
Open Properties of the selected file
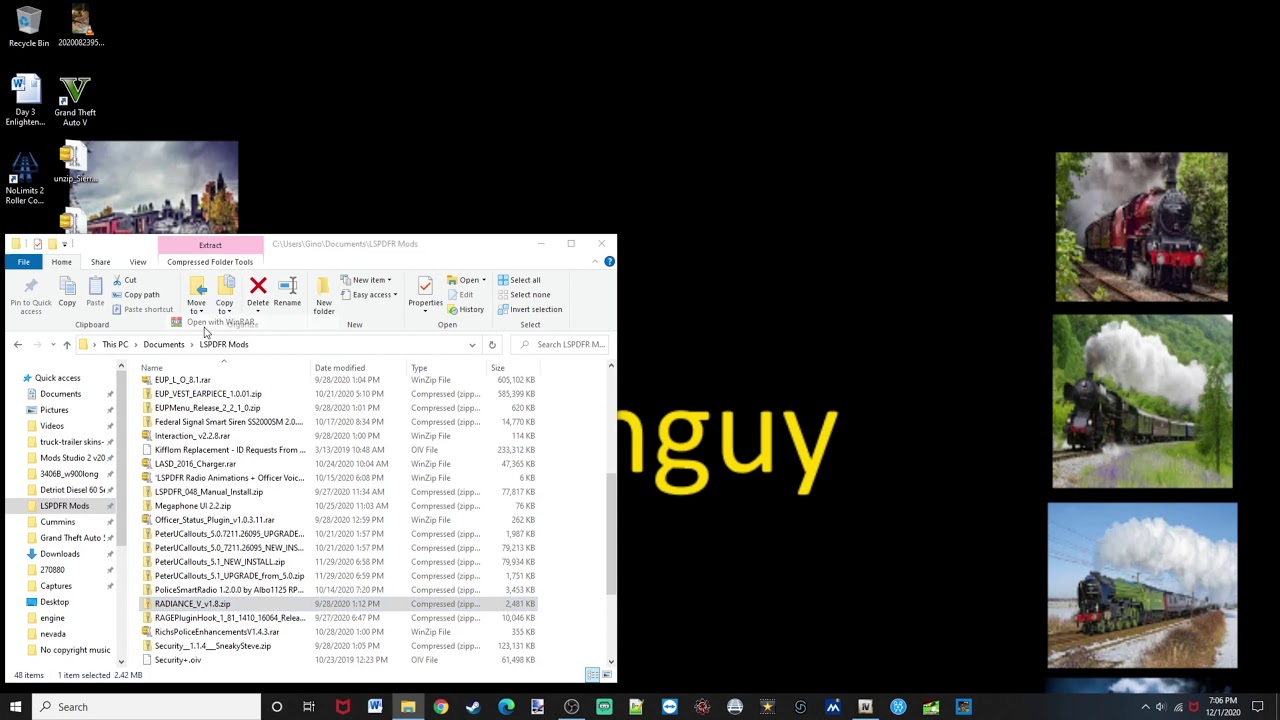pyautogui.click(x=425, y=293)
